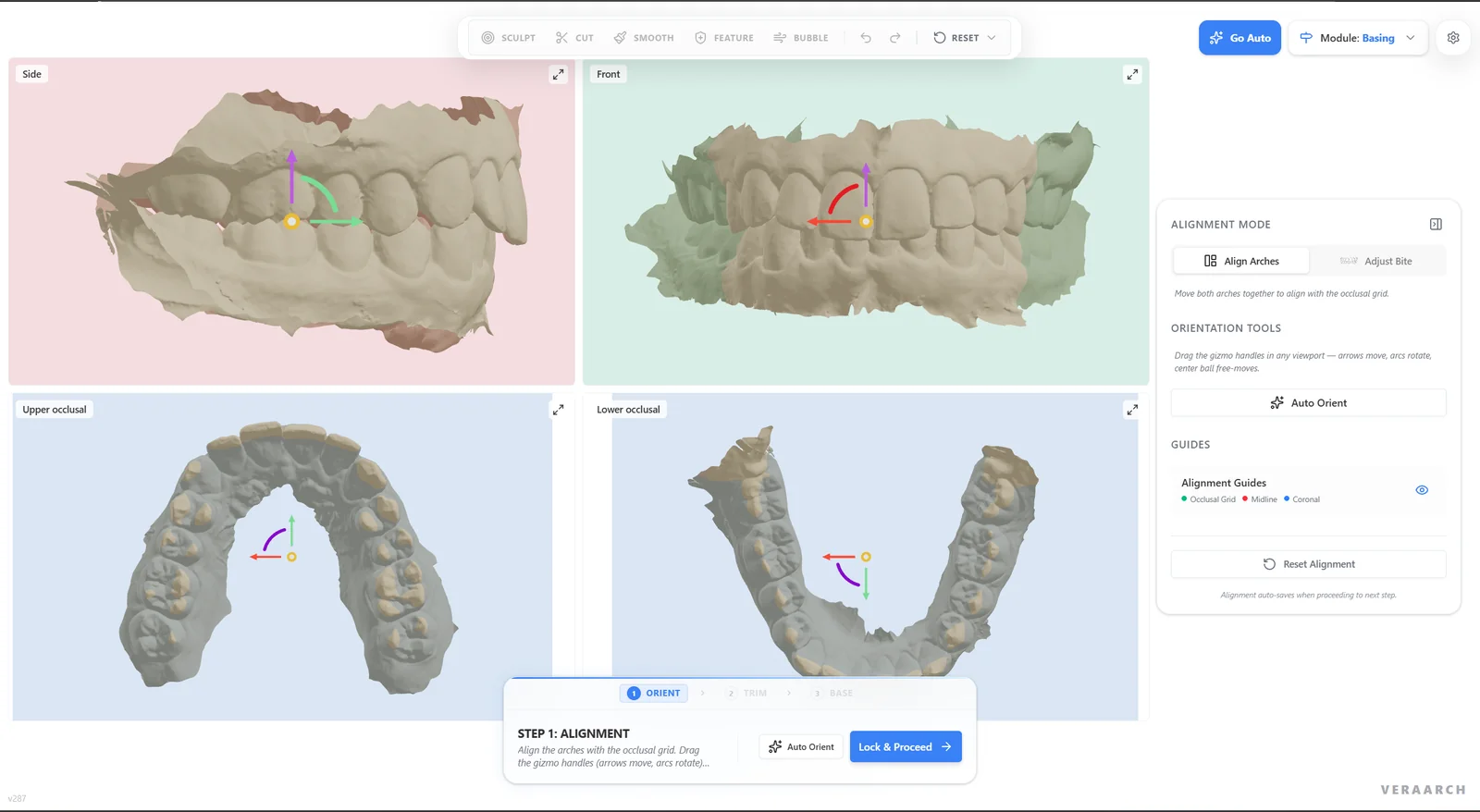Open the settings gear
This screenshot has width=1480, height=812.
pyautogui.click(x=1453, y=38)
